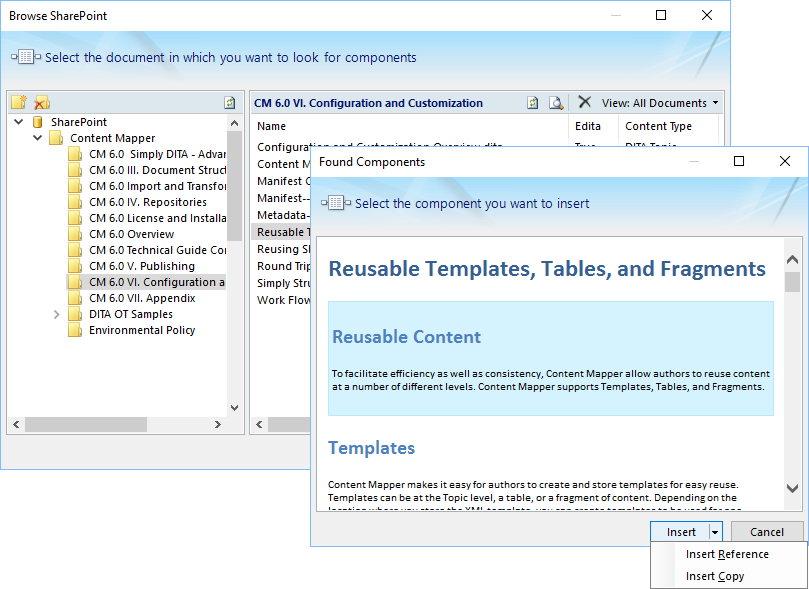Click Cancel in Found Components dialog
Viewport: 809px width, 589px height.
[767, 532]
